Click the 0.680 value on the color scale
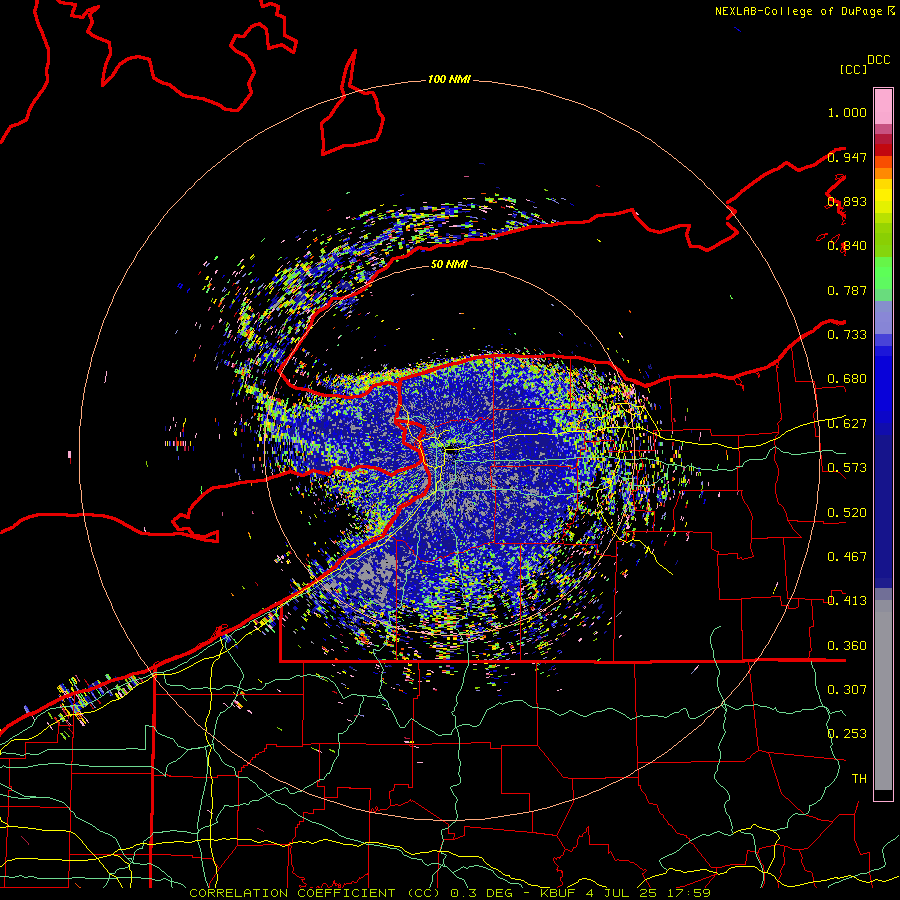 [847, 379]
